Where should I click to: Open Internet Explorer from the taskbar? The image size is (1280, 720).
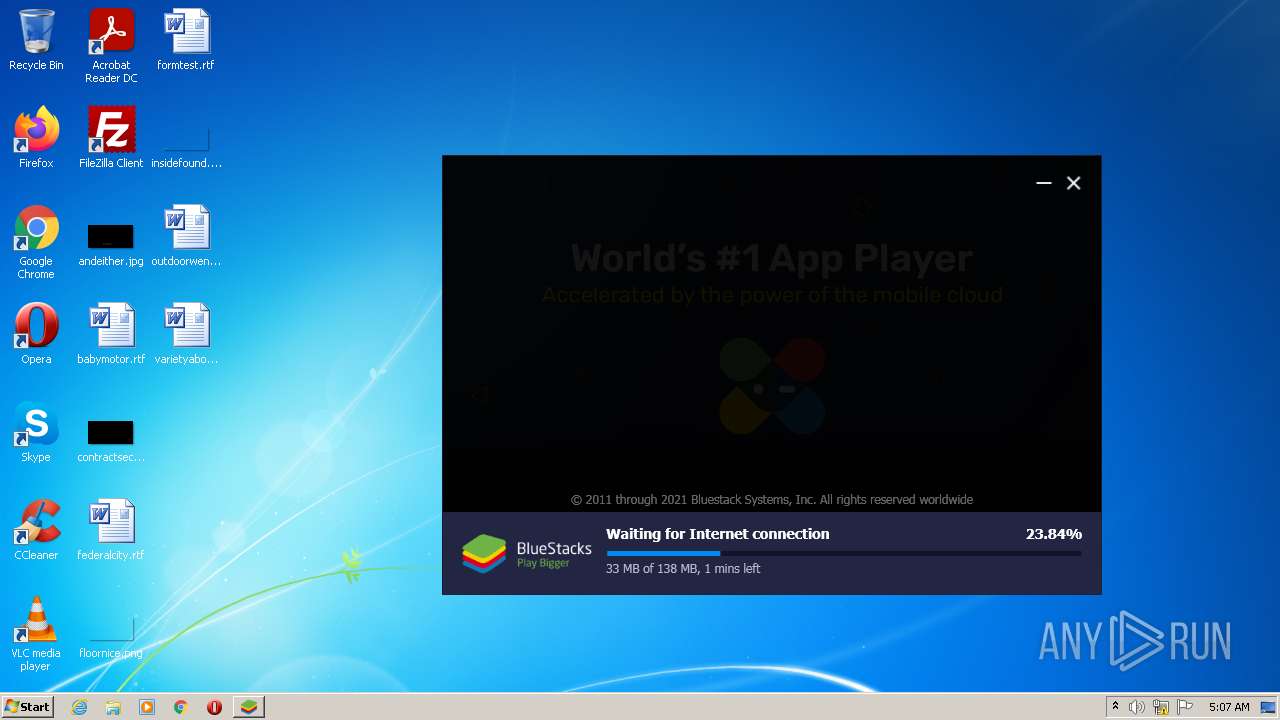coord(80,707)
